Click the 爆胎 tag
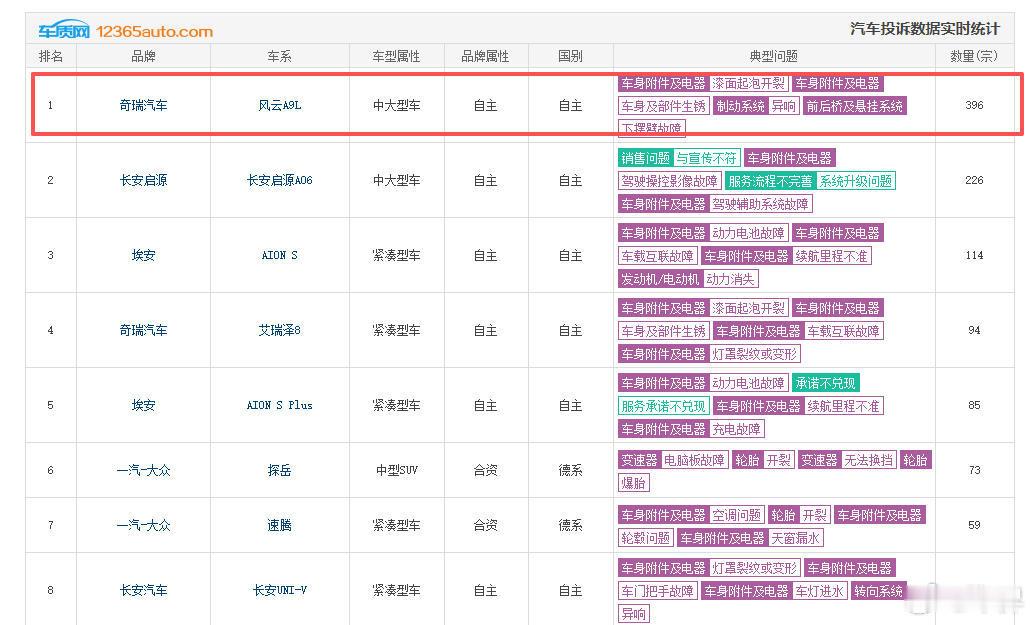The image size is (1034, 625). (x=634, y=483)
